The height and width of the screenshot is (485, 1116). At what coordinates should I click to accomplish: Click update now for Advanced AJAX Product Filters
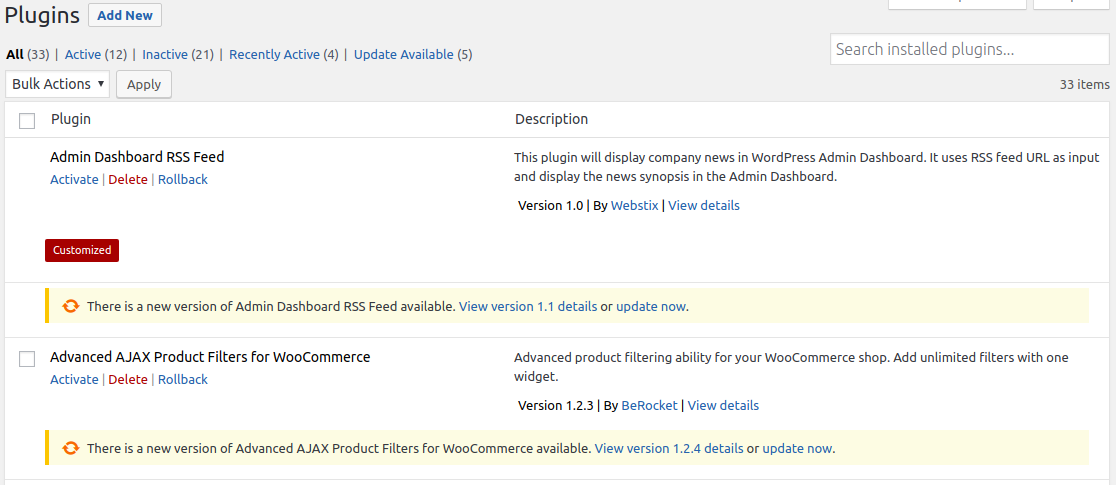coord(797,449)
